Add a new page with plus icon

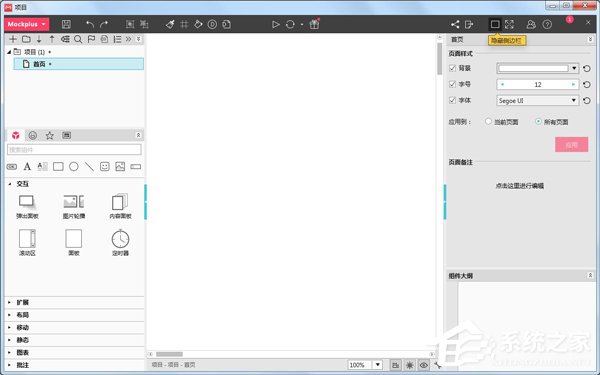(x=13, y=39)
